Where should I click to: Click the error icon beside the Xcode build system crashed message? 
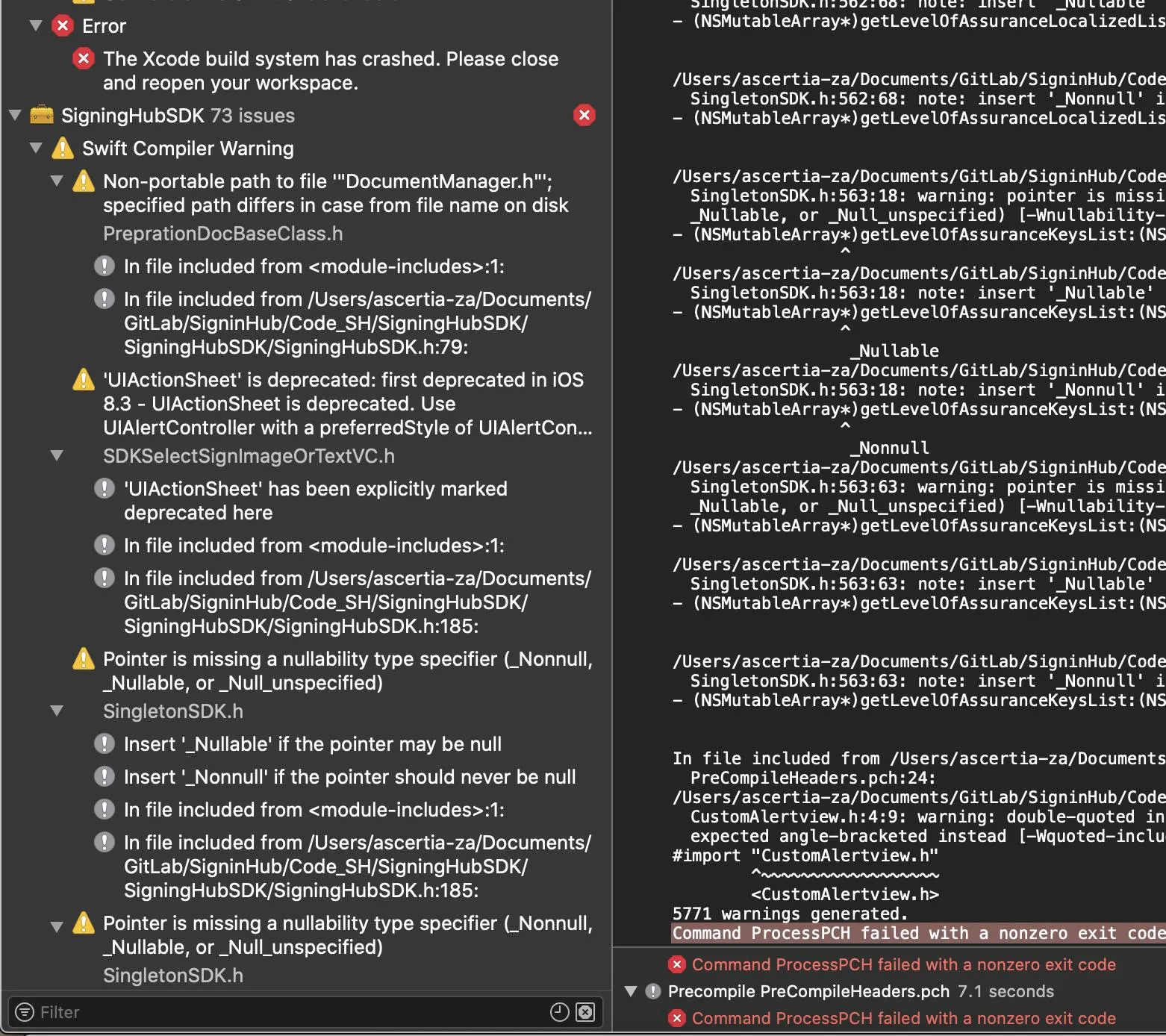point(84,58)
